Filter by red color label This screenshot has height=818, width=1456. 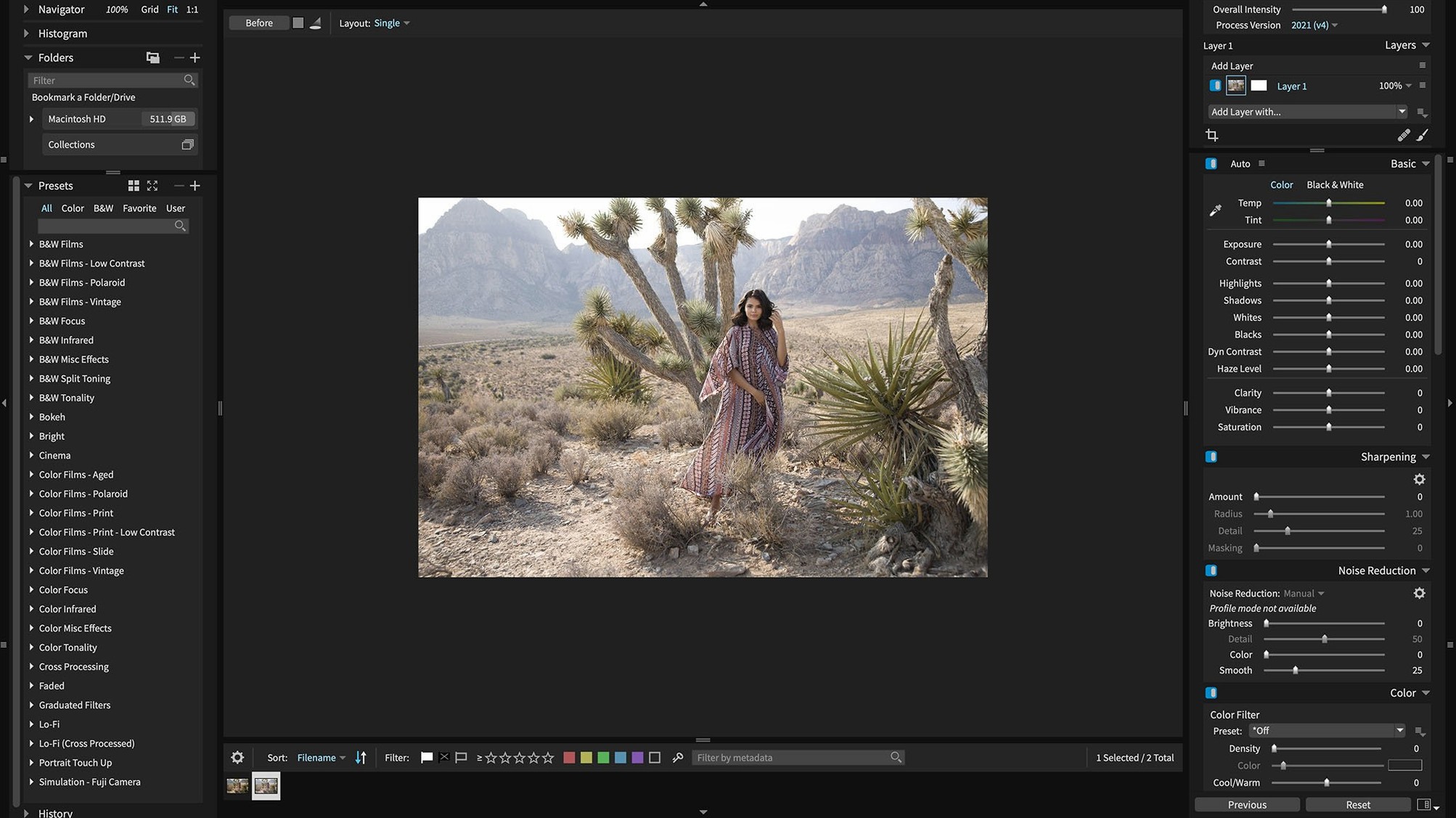[569, 757]
